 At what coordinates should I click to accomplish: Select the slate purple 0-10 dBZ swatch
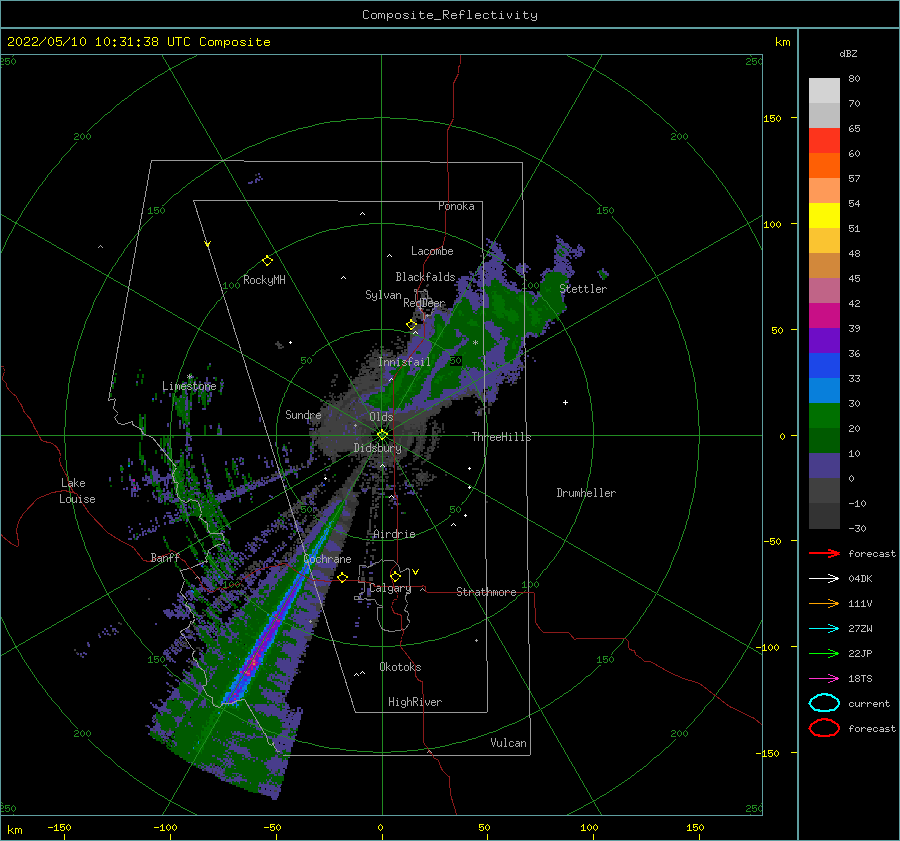(x=824, y=466)
